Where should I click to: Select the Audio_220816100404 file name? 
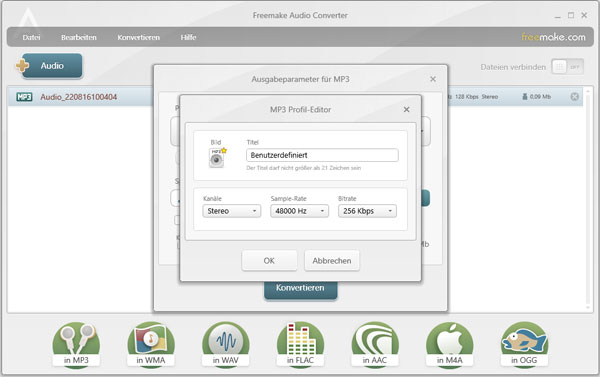[x=79, y=97]
